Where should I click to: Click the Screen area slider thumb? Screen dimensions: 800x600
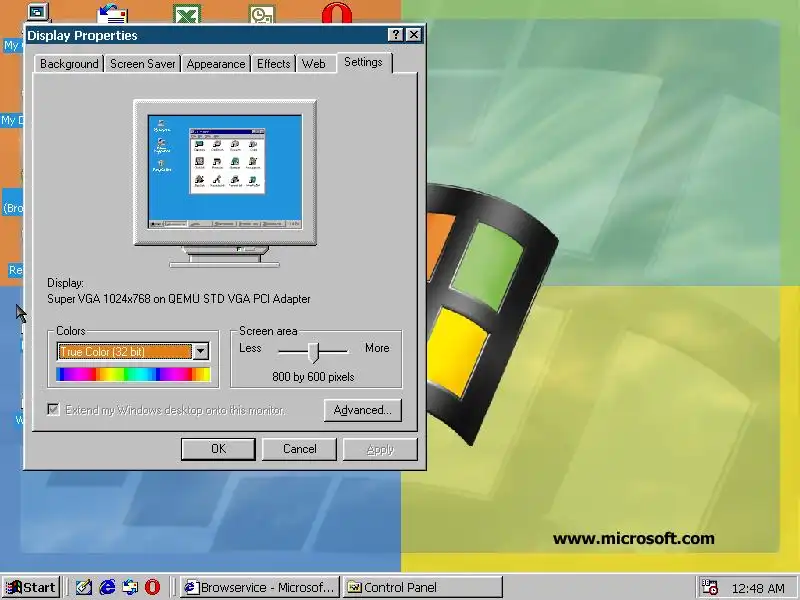click(x=314, y=352)
